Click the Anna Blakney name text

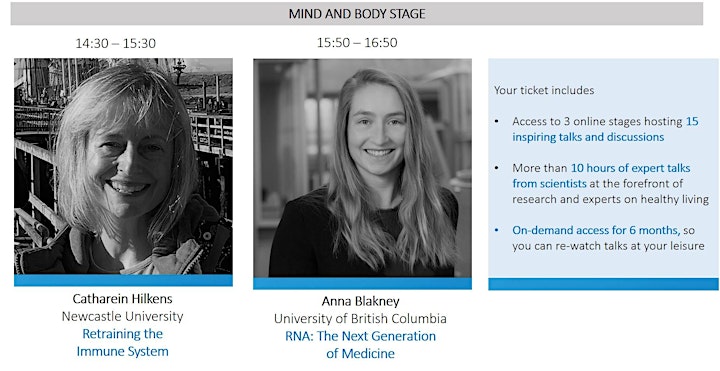pos(360,301)
